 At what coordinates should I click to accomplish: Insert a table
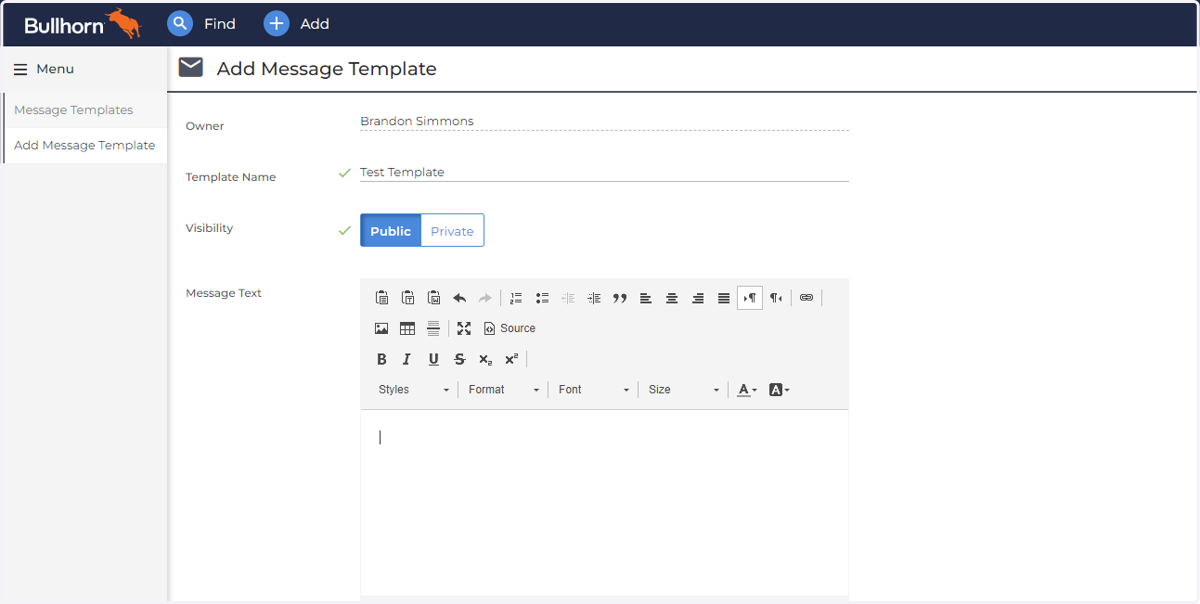tap(408, 328)
